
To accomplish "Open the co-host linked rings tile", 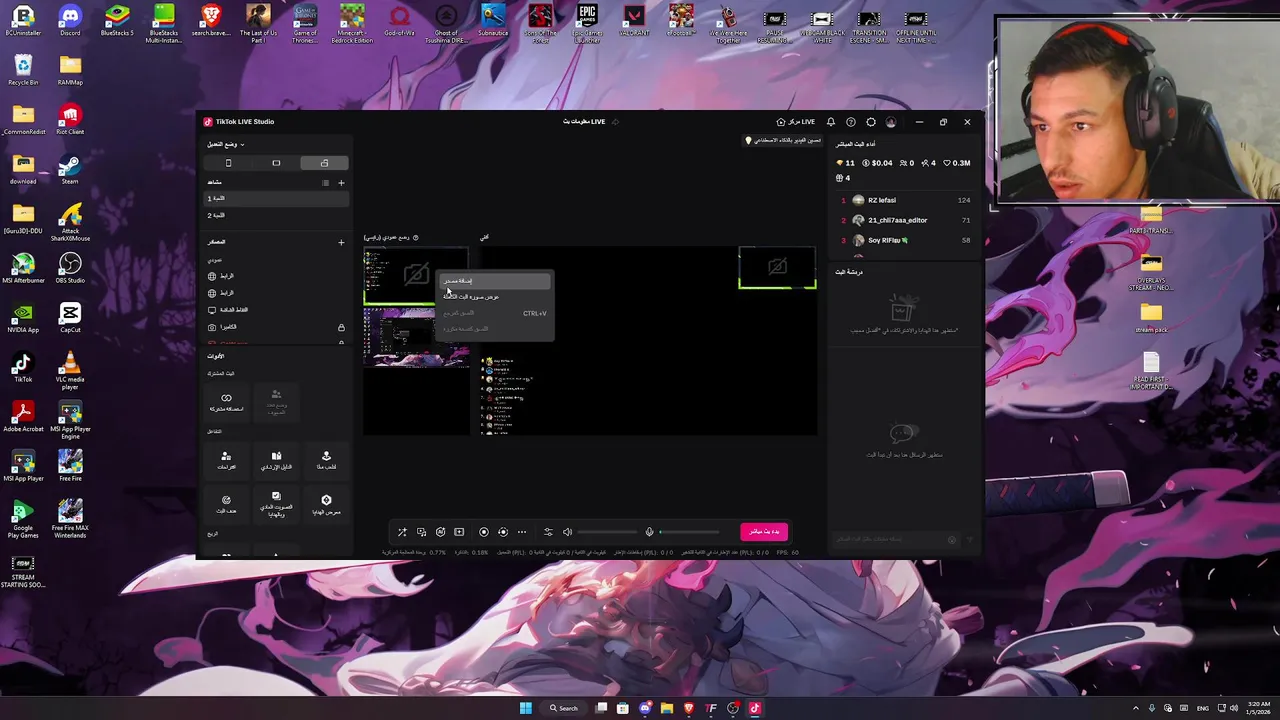I will [x=226, y=402].
